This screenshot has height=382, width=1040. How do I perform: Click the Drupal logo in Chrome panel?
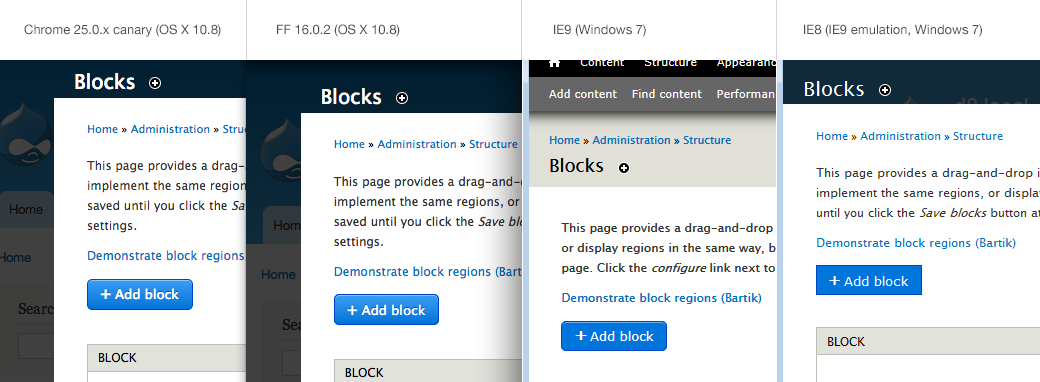pos(27,133)
